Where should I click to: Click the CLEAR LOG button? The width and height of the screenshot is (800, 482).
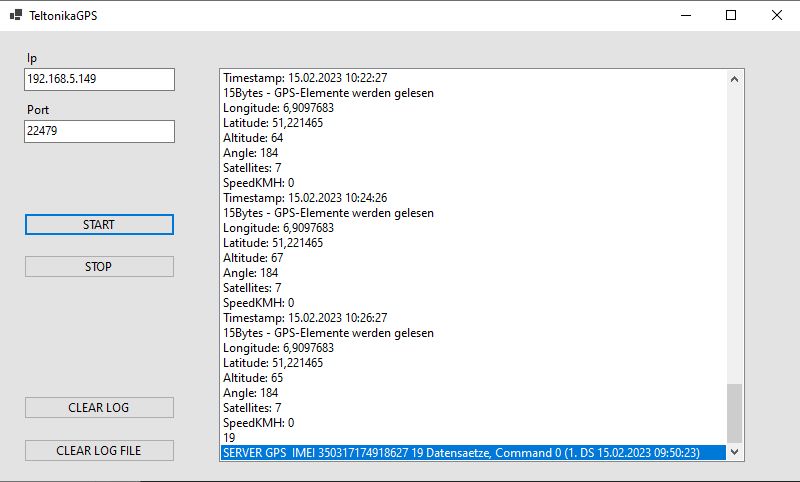tap(99, 408)
